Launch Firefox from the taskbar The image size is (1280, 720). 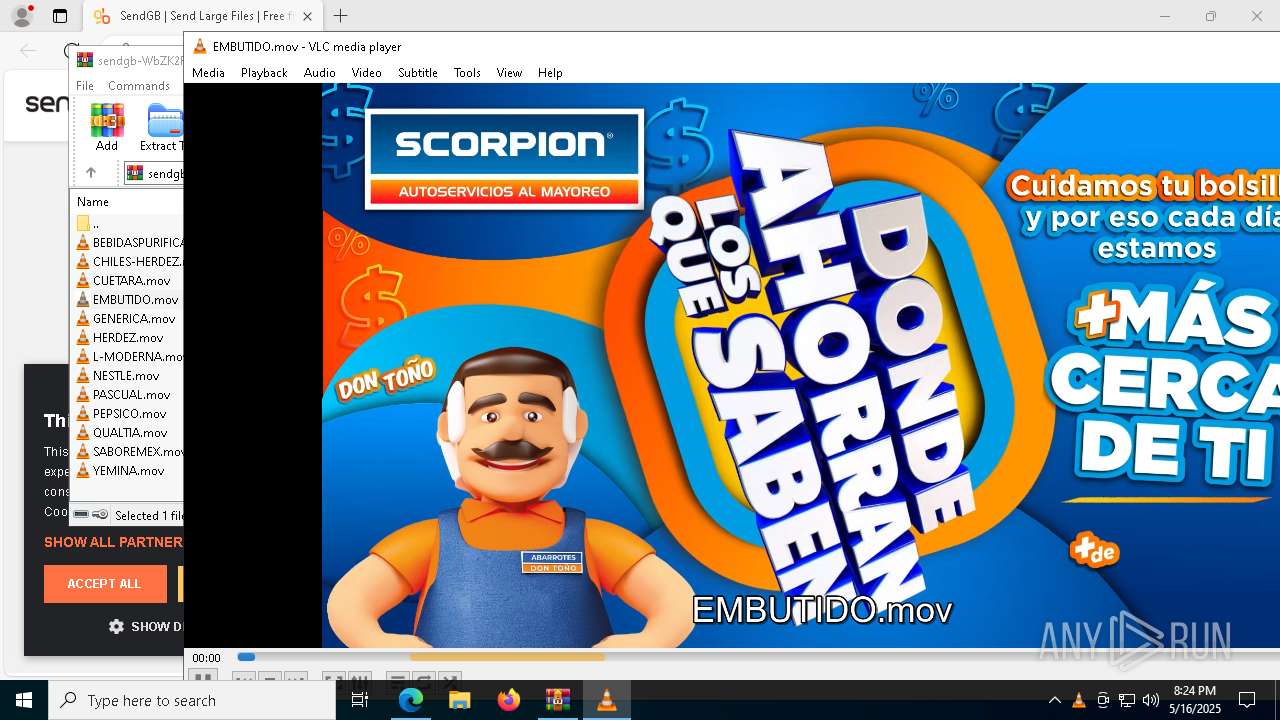[508, 700]
